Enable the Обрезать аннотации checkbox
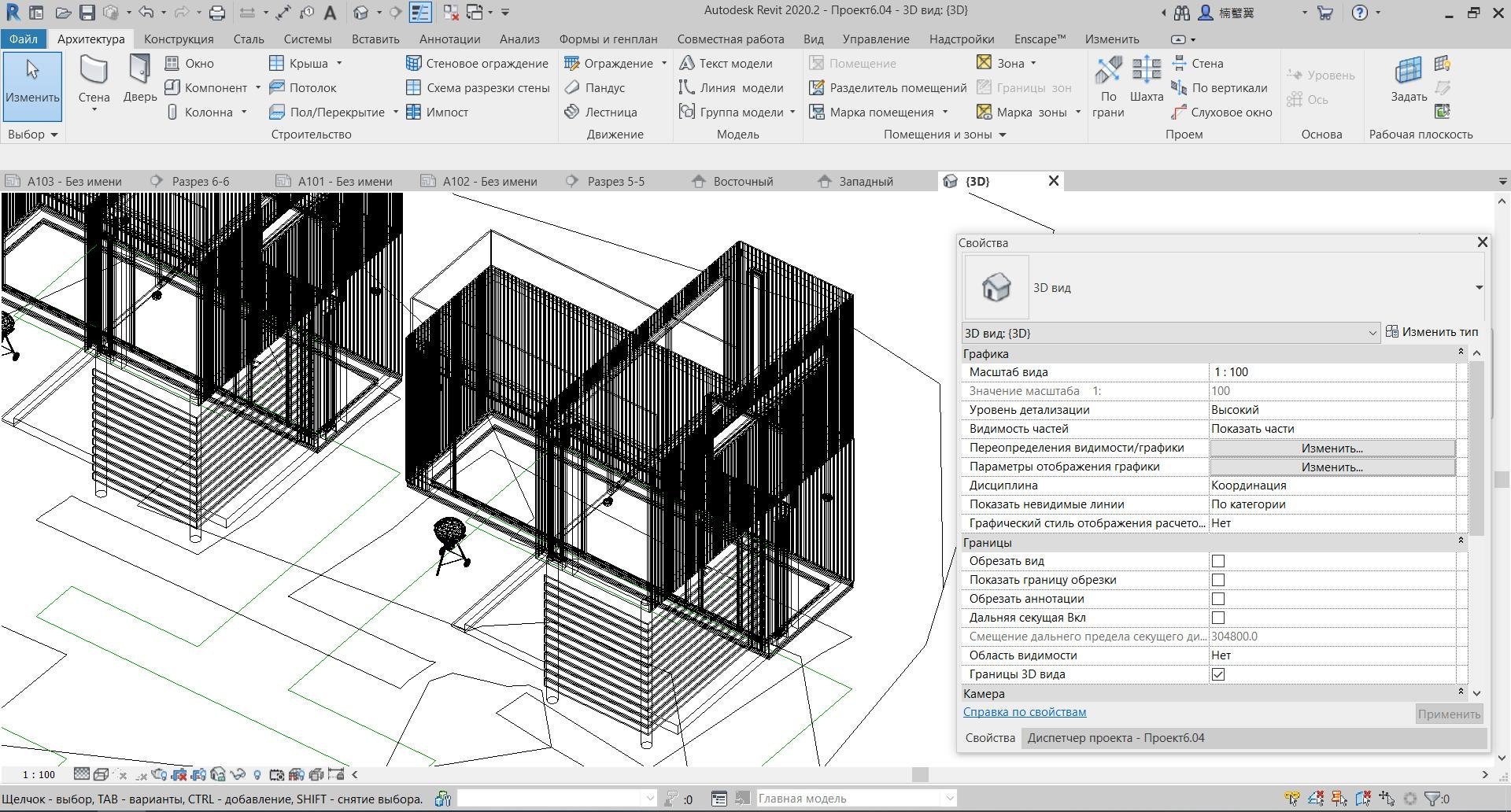The height and width of the screenshot is (812, 1511). [1218, 599]
